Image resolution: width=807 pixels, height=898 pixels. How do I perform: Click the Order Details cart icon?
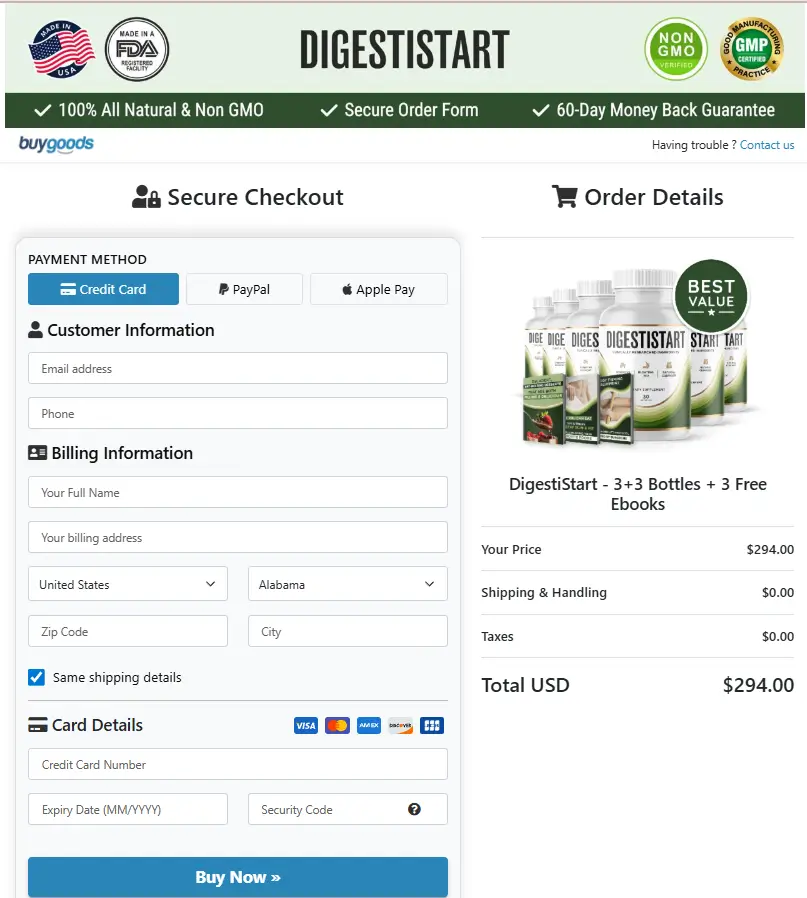click(x=566, y=197)
